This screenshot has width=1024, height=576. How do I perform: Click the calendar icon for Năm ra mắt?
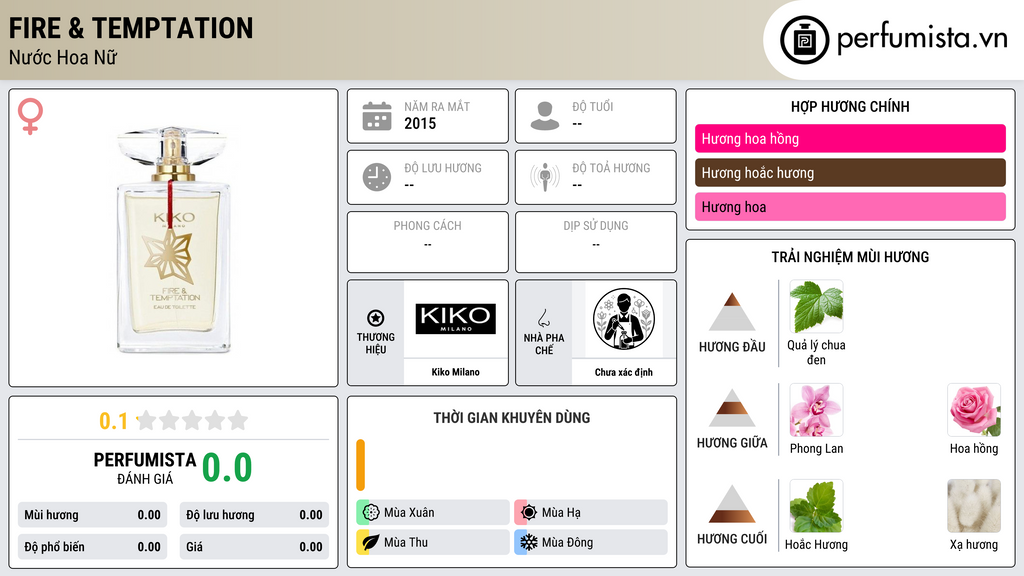377,116
